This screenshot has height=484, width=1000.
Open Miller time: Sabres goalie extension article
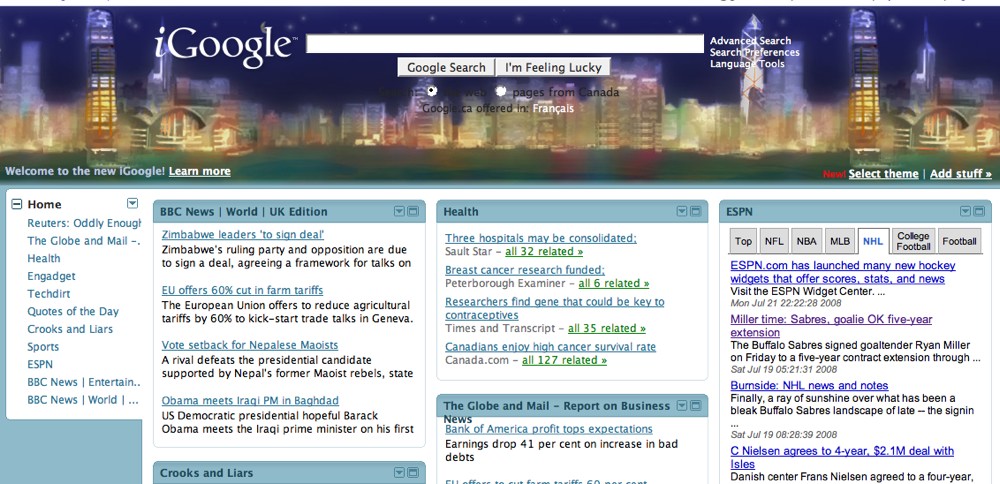coord(831,326)
